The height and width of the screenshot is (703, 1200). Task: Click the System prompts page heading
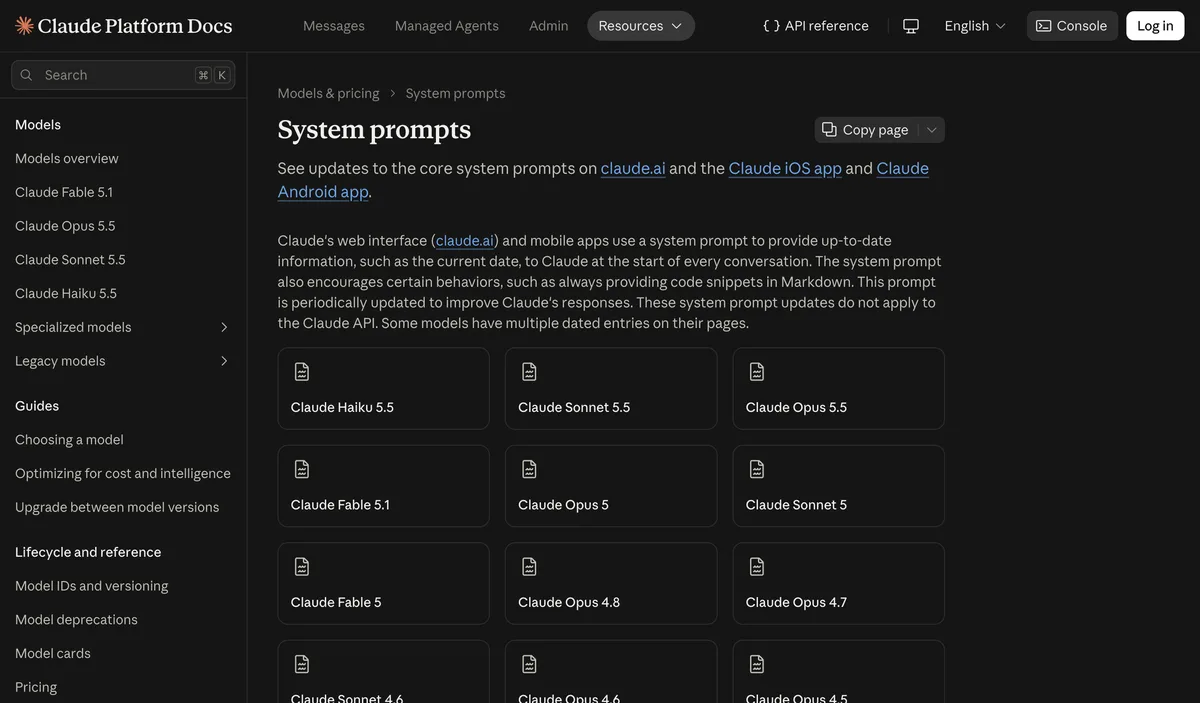coord(374,130)
